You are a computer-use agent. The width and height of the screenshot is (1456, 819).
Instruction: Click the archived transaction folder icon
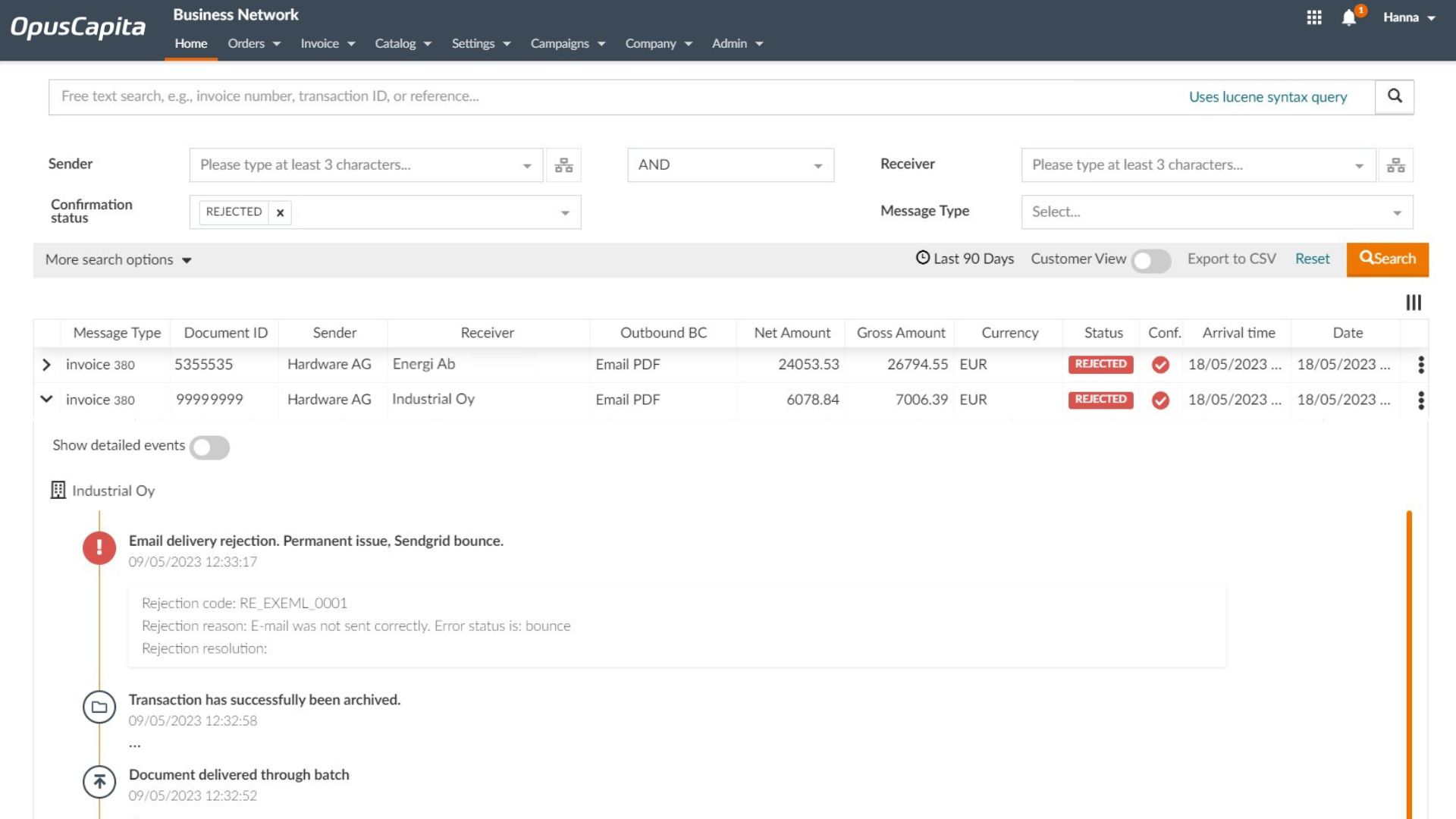99,707
